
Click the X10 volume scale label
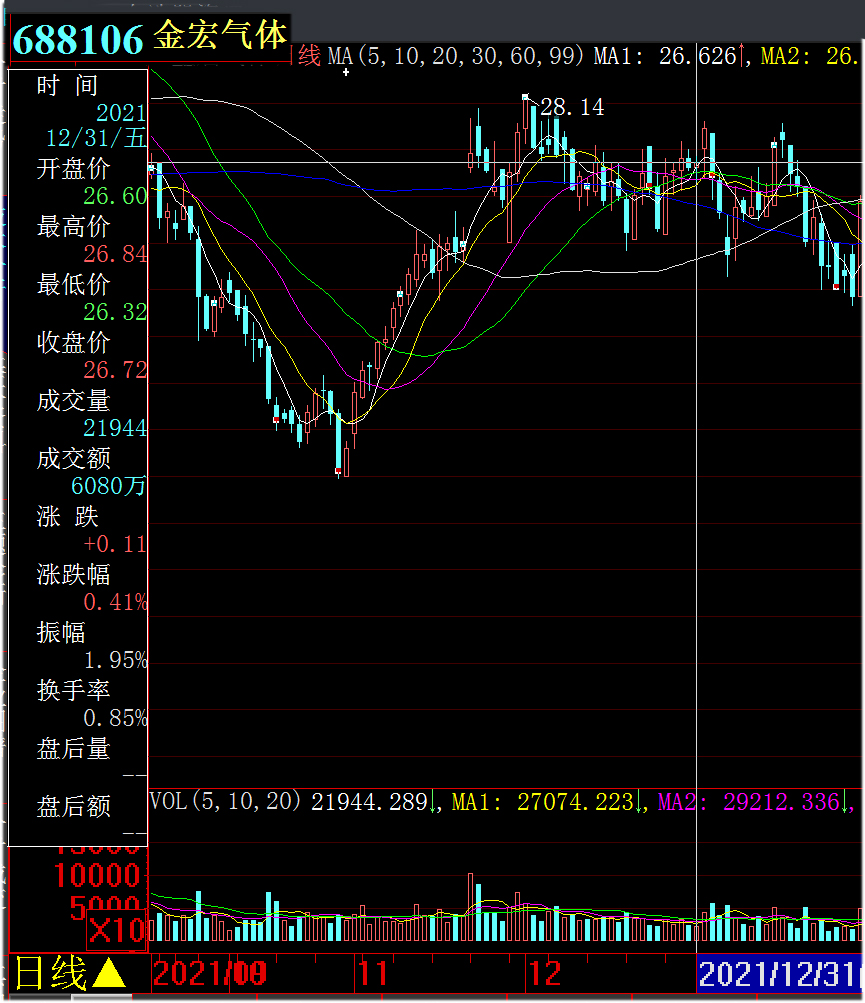pyautogui.click(x=118, y=930)
